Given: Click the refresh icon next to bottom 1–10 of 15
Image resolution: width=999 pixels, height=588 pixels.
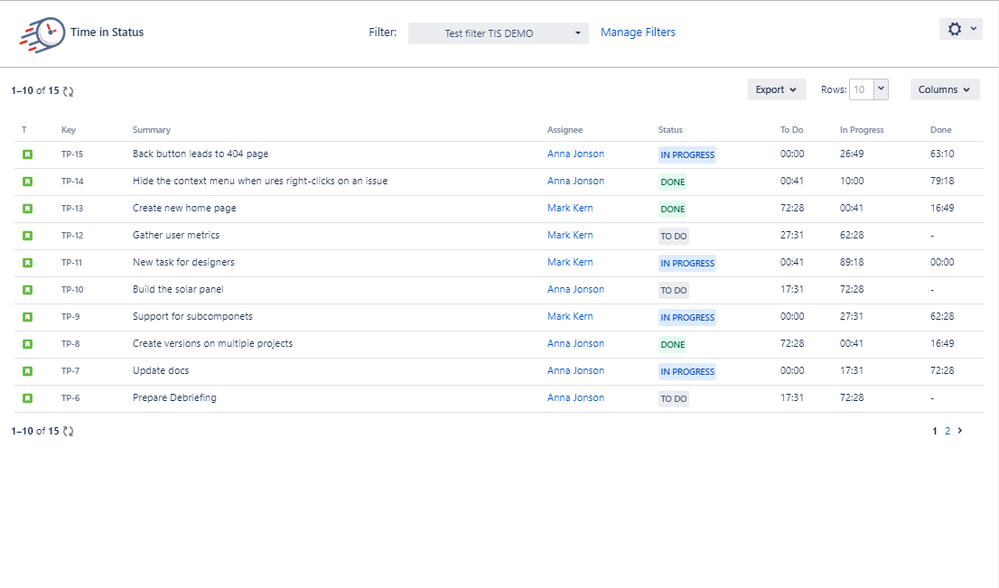Looking at the screenshot, I should click(68, 431).
